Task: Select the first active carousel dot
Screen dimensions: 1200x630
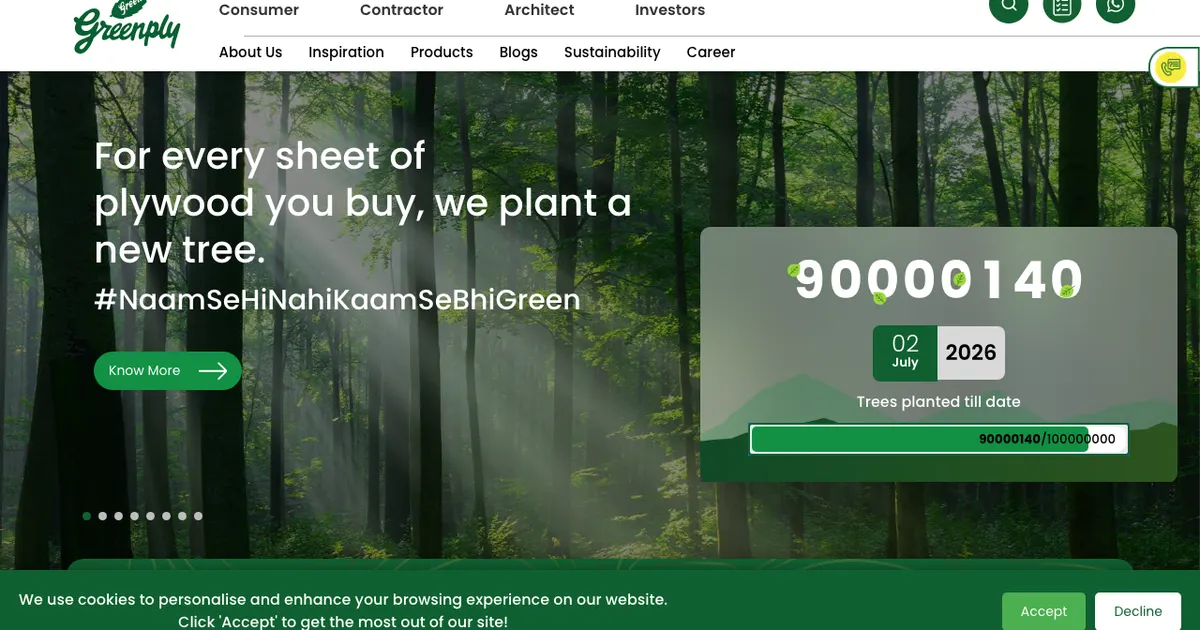Action: pyautogui.click(x=87, y=516)
